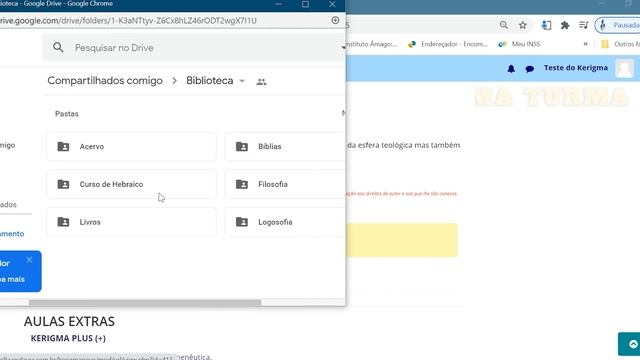Open the Logosofia folder

click(x=285, y=222)
